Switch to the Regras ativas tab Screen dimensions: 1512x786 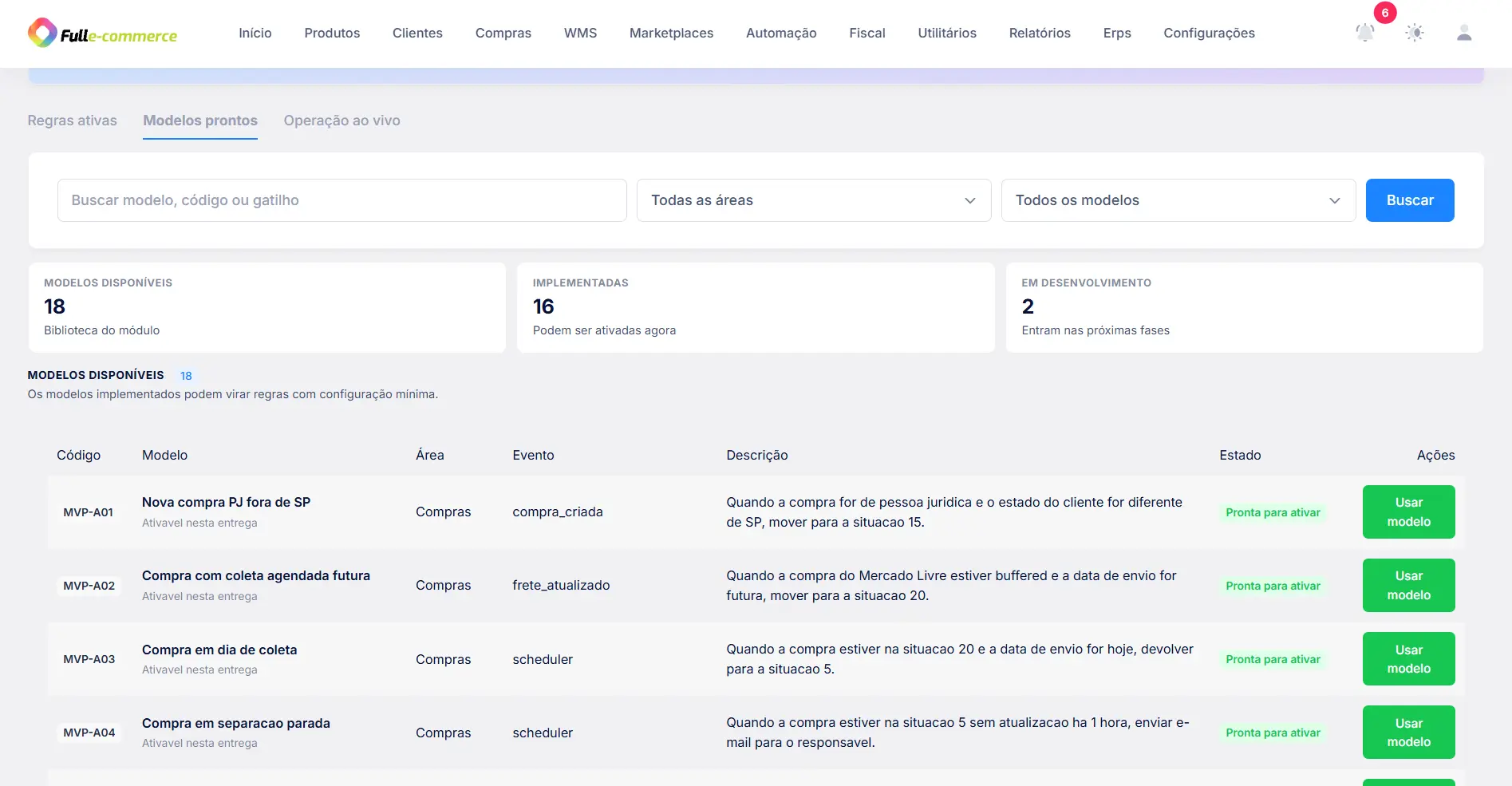72,120
